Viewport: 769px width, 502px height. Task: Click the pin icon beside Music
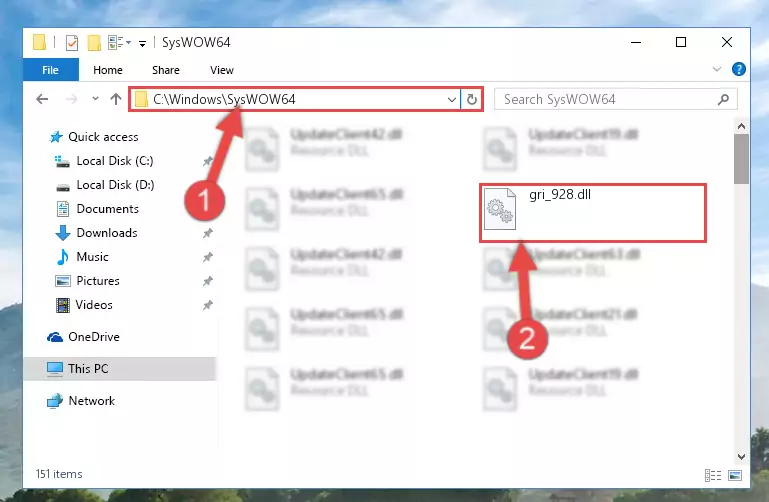pyautogui.click(x=208, y=257)
